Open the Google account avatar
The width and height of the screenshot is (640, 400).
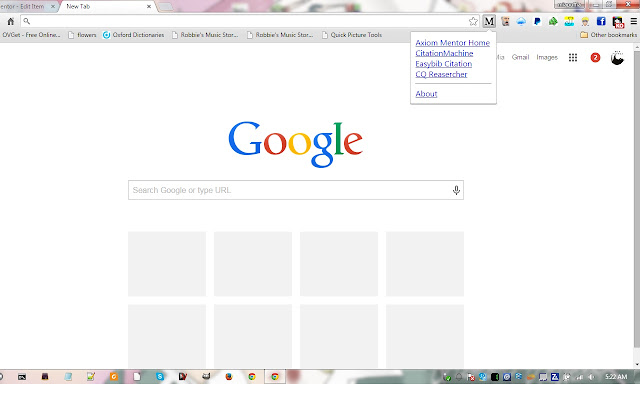click(x=618, y=58)
